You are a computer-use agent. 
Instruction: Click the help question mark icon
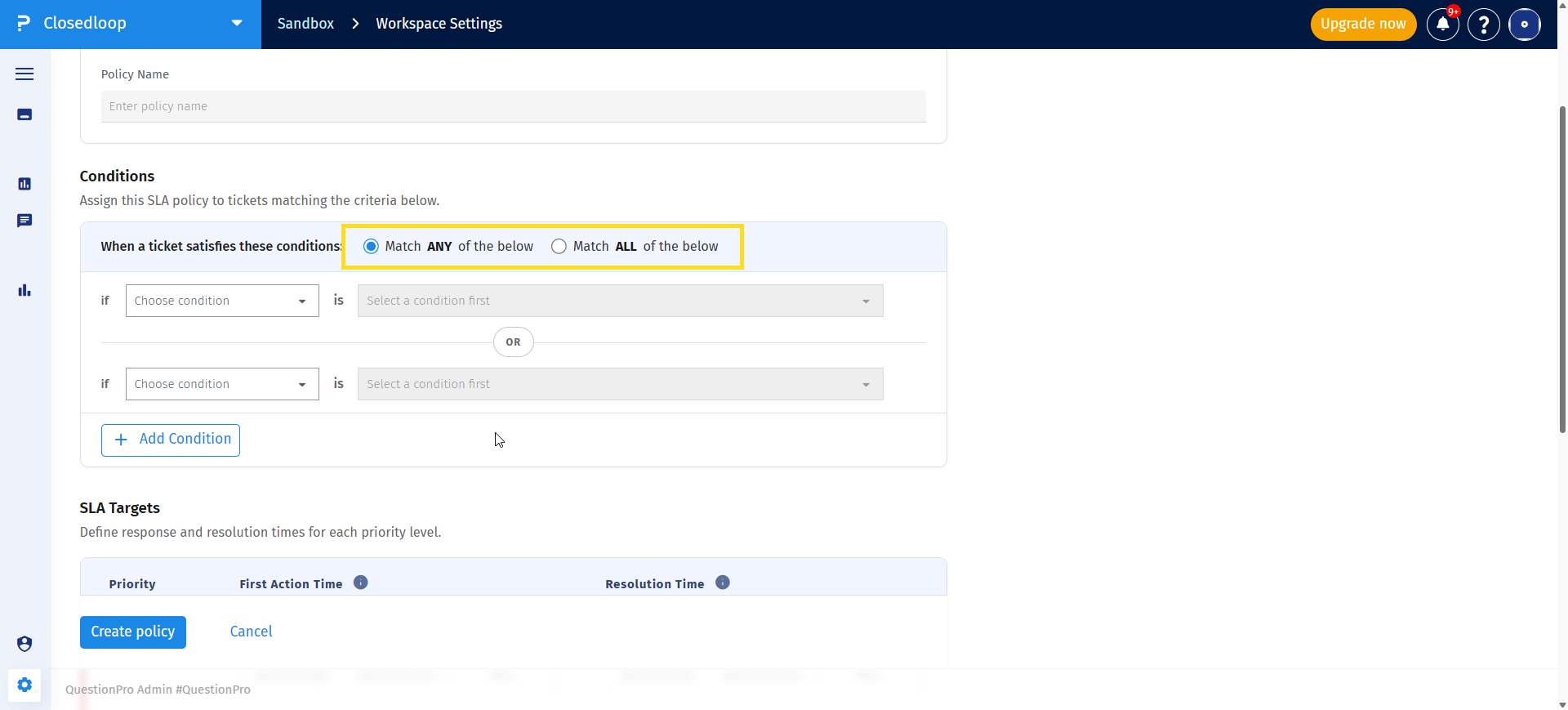point(1484,25)
